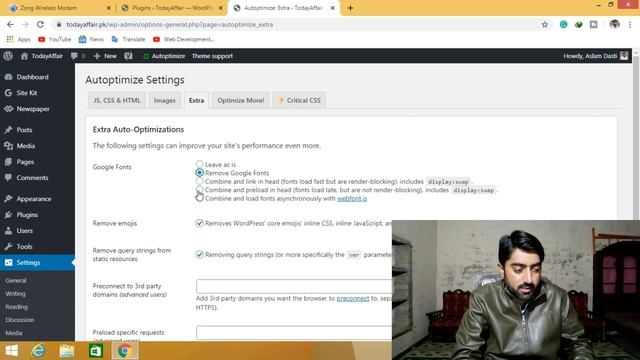Screen dimensions: 640x360
Task: Click Preload specific requests field
Action: pyautogui.click(x=294, y=333)
